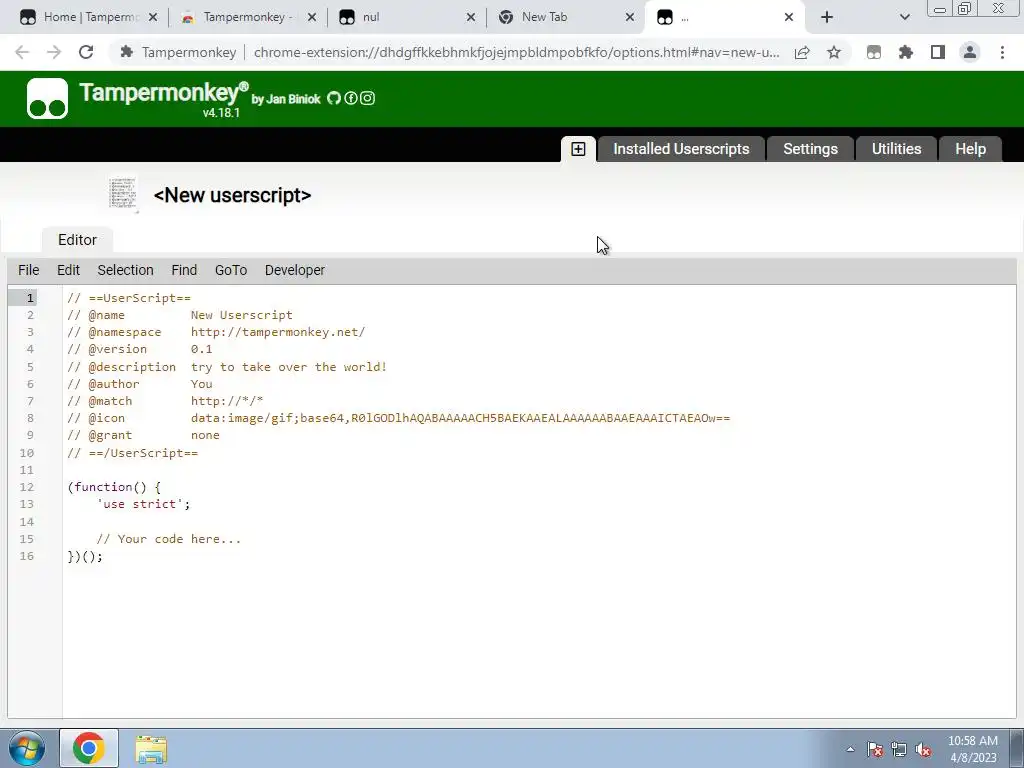The width and height of the screenshot is (1024, 768).
Task: Click the muted volume tray icon
Action: tap(923, 750)
